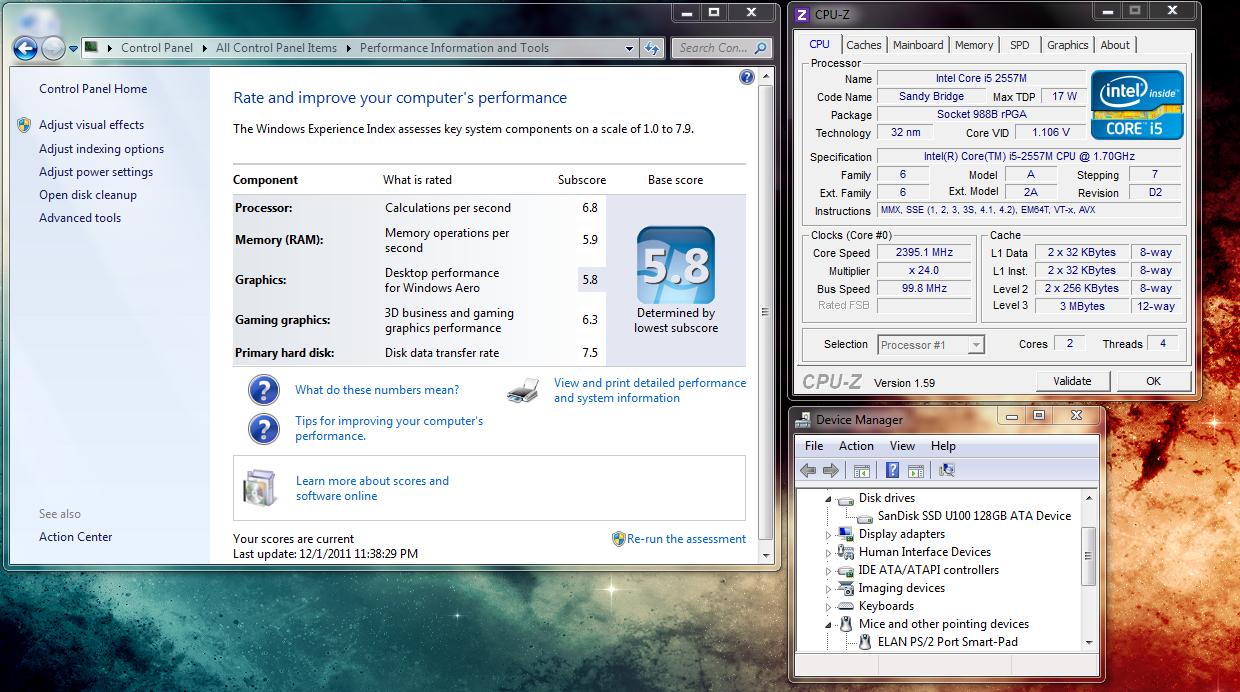This screenshot has width=1240, height=692.
Task: Click Re-run the assessment link
Action: 686,539
